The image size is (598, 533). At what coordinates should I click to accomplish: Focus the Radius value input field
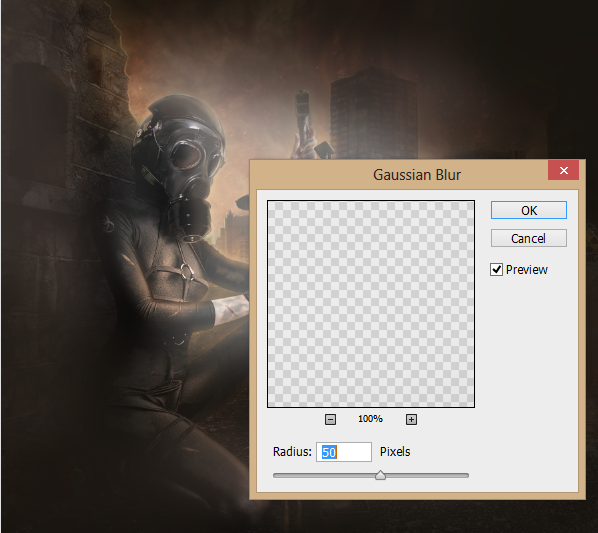point(344,452)
